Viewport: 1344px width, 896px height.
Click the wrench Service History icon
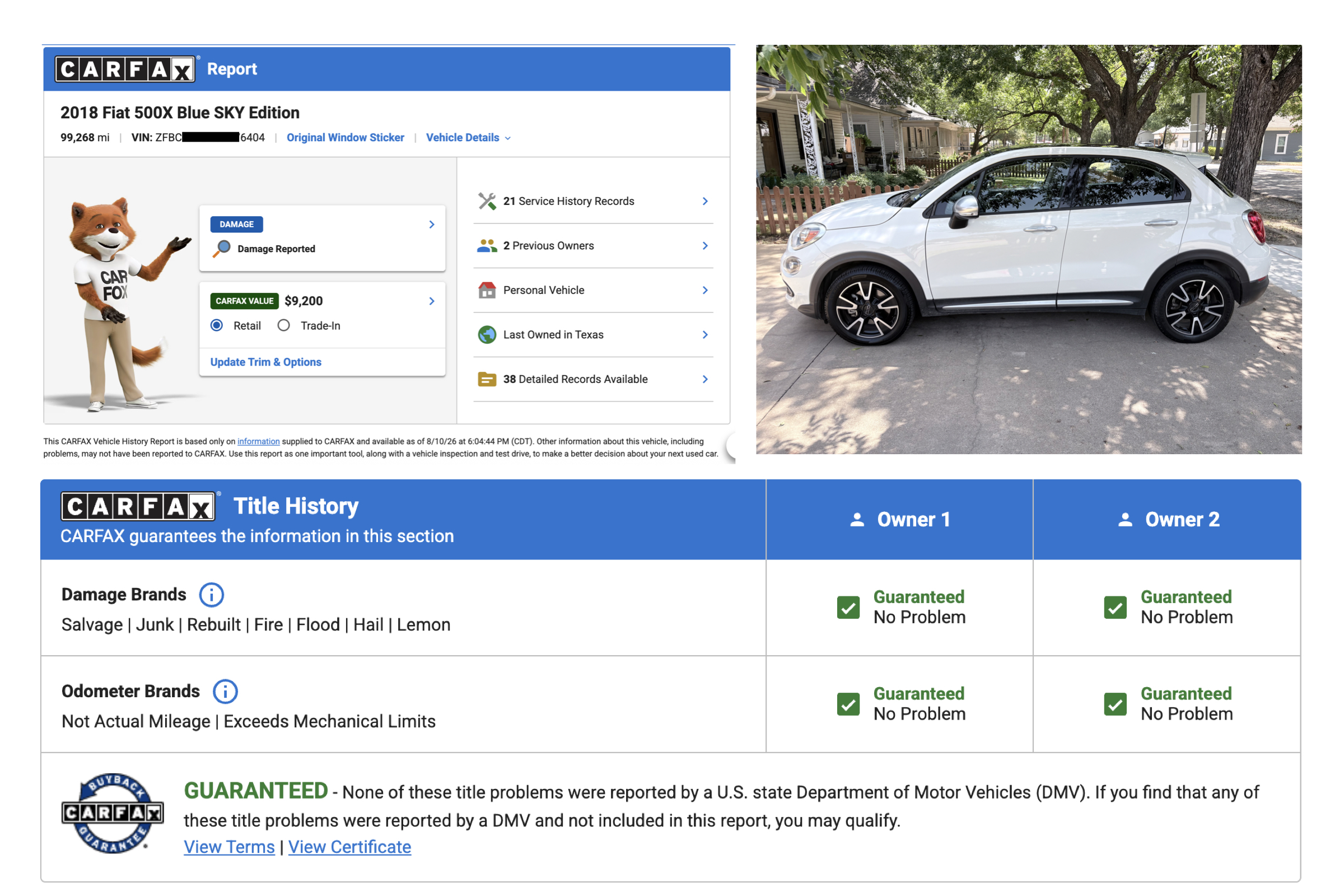point(487,201)
